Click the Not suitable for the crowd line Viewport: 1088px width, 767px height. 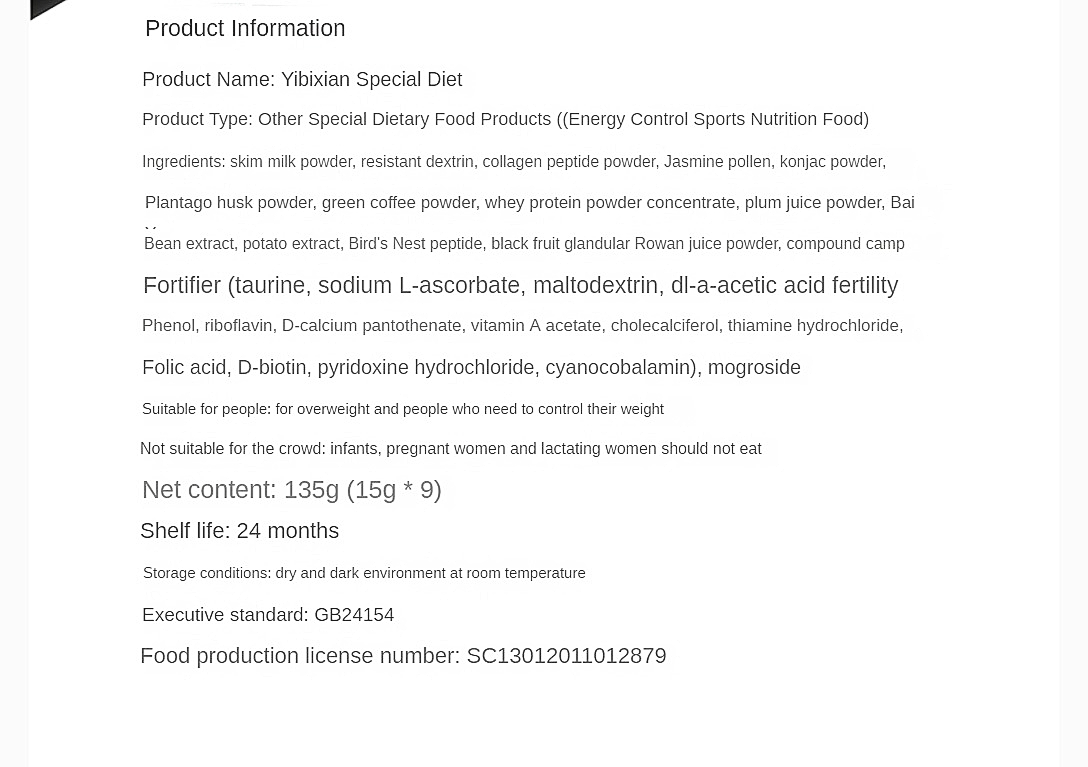pos(450,449)
